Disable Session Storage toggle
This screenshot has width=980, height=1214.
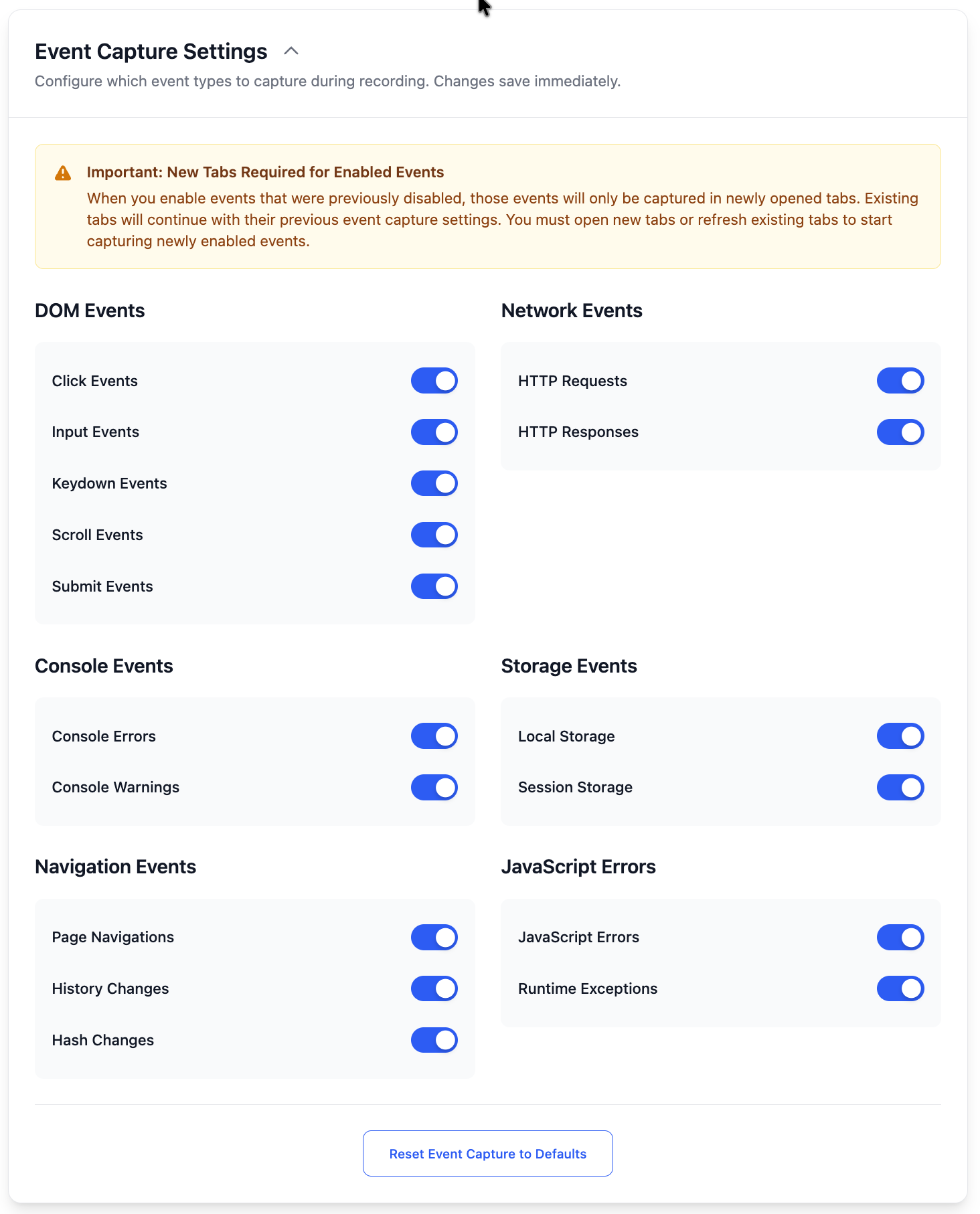click(900, 788)
